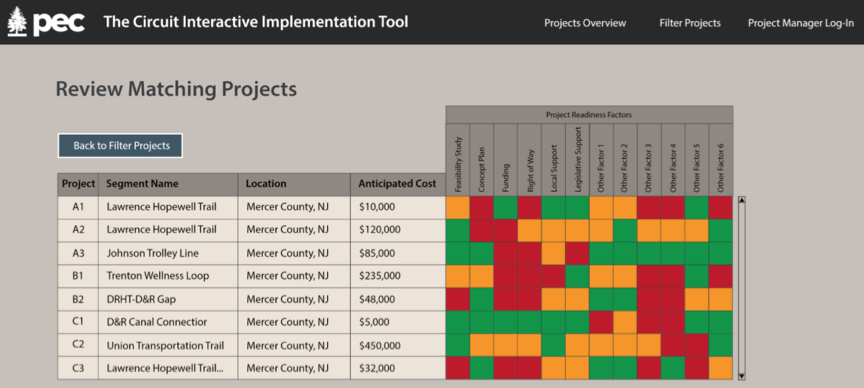Select the Feasibility Study column header
The image size is (864, 388).
click(458, 160)
